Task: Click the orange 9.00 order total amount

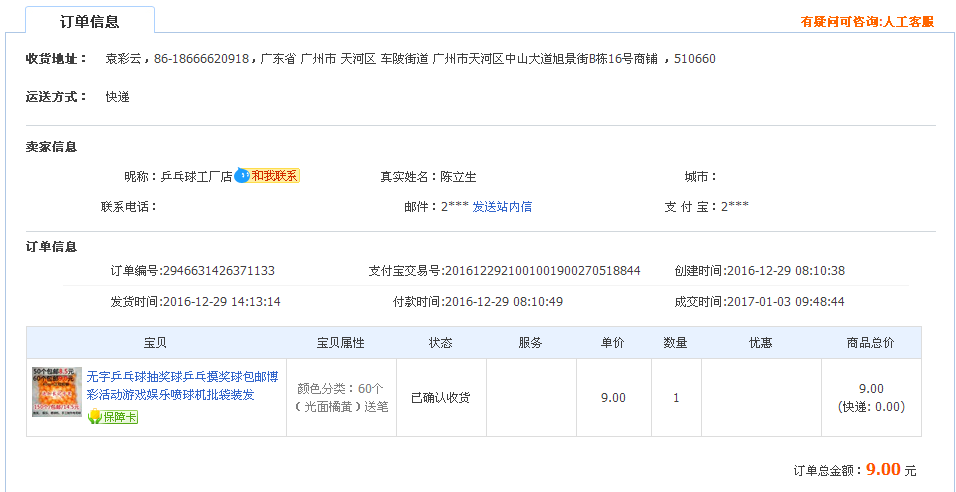Action: [883, 469]
